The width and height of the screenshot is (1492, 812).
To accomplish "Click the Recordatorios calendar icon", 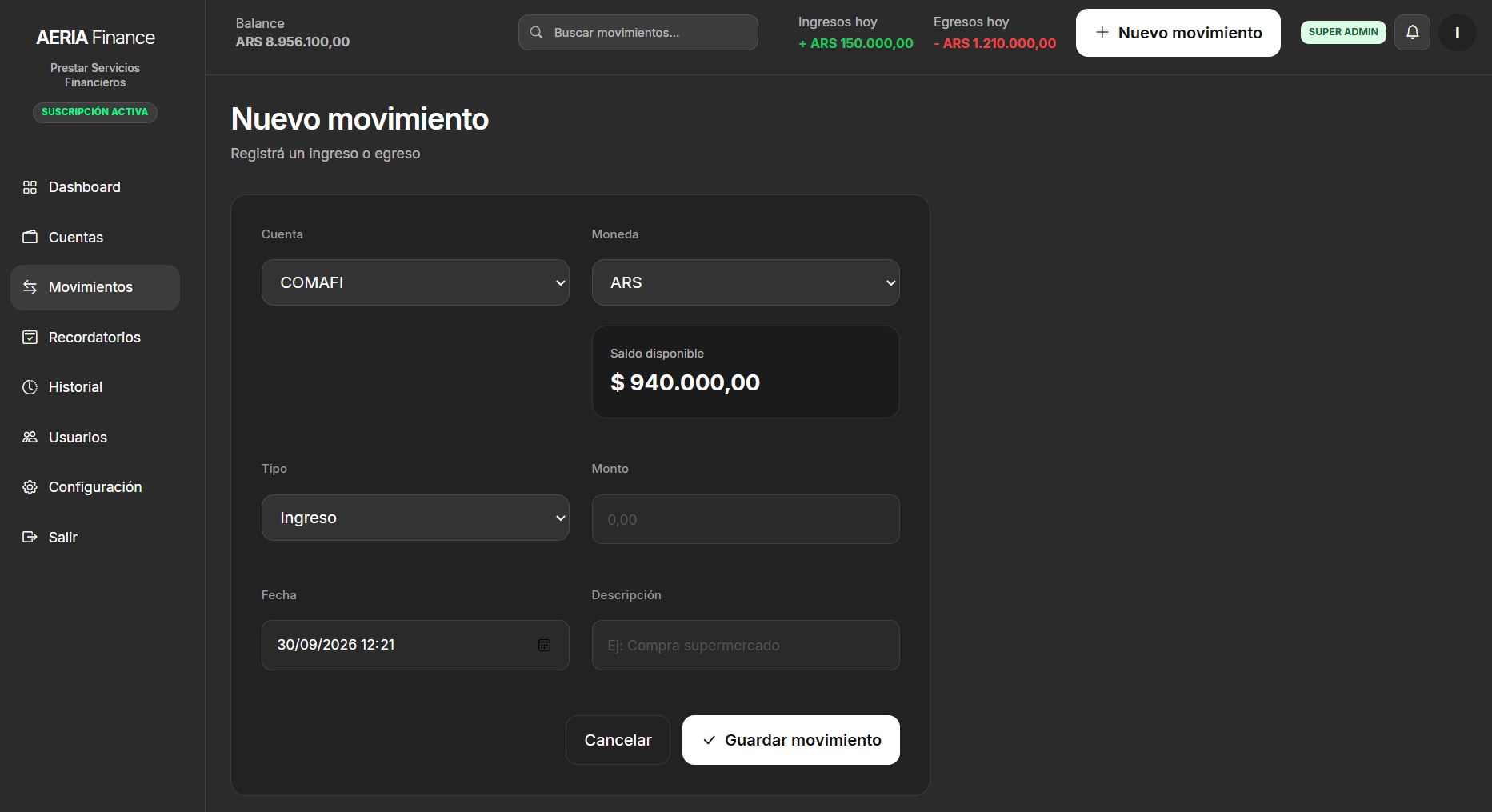I will pos(30,337).
